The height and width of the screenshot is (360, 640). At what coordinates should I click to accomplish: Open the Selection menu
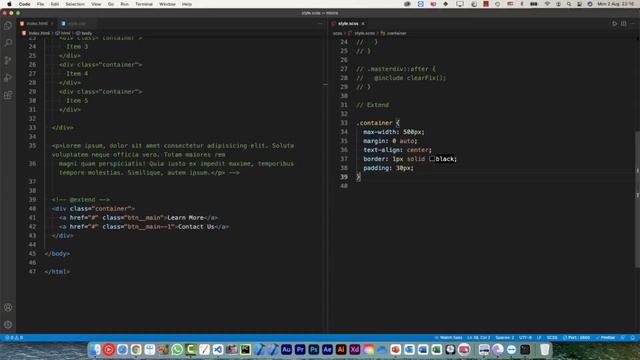(x=75, y=4)
